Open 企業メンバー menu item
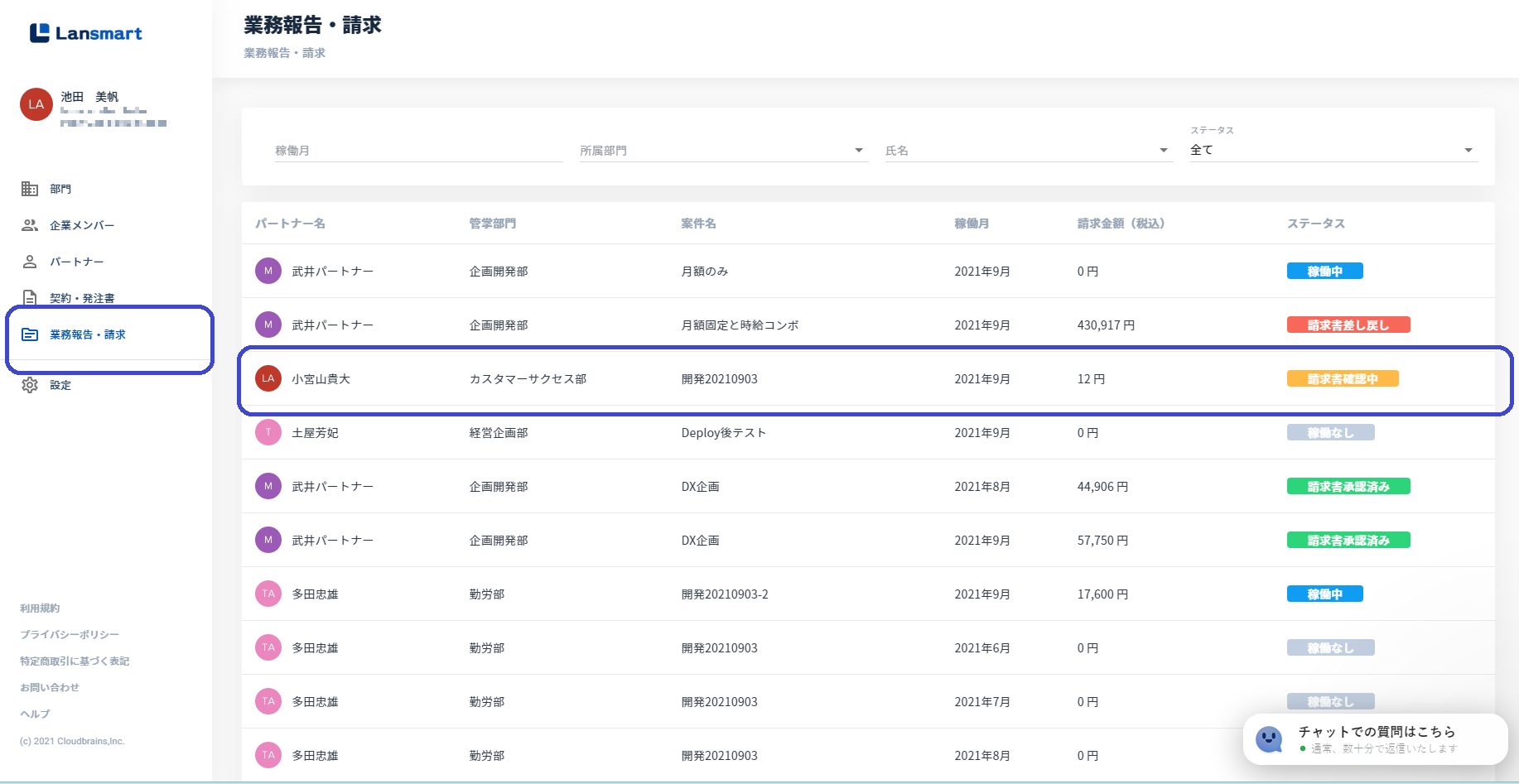 coord(82,225)
